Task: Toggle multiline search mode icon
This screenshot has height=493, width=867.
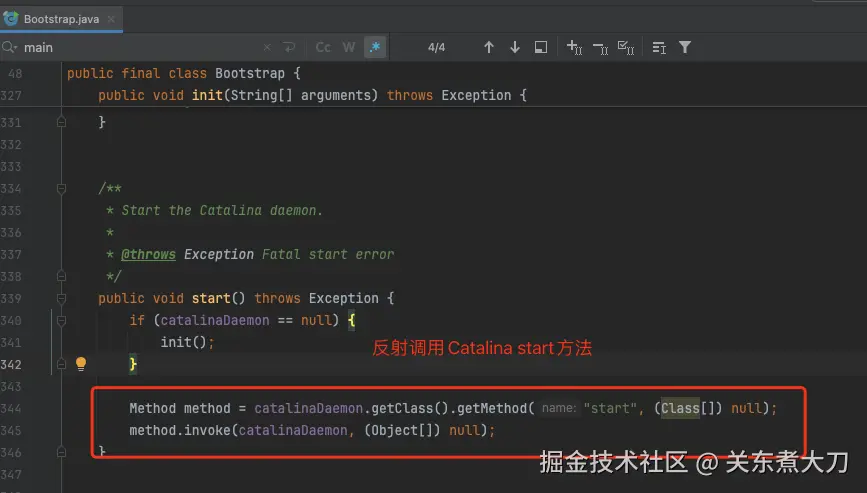Action: point(659,48)
